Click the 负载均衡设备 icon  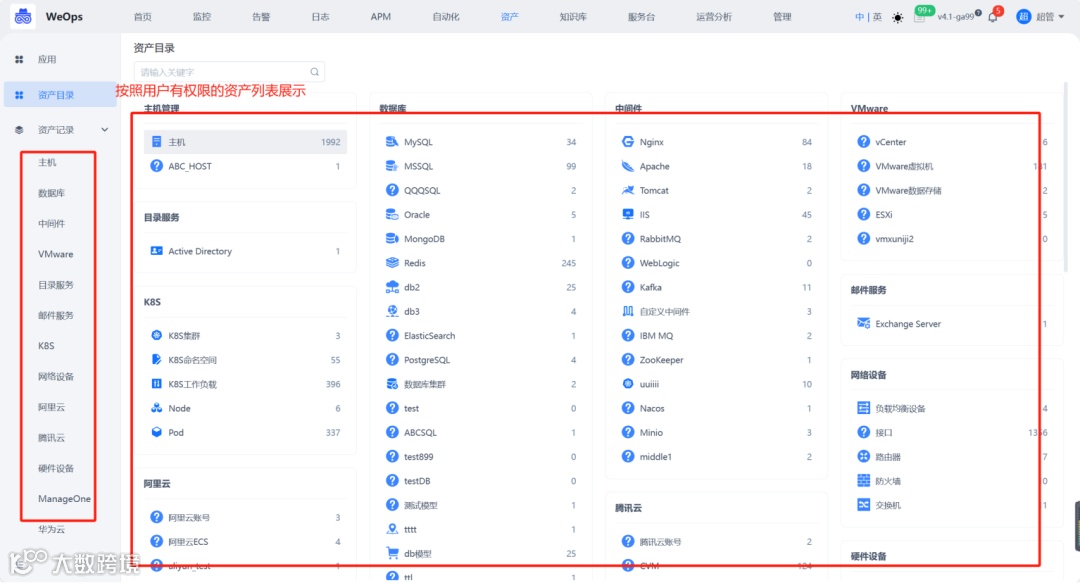coord(863,408)
